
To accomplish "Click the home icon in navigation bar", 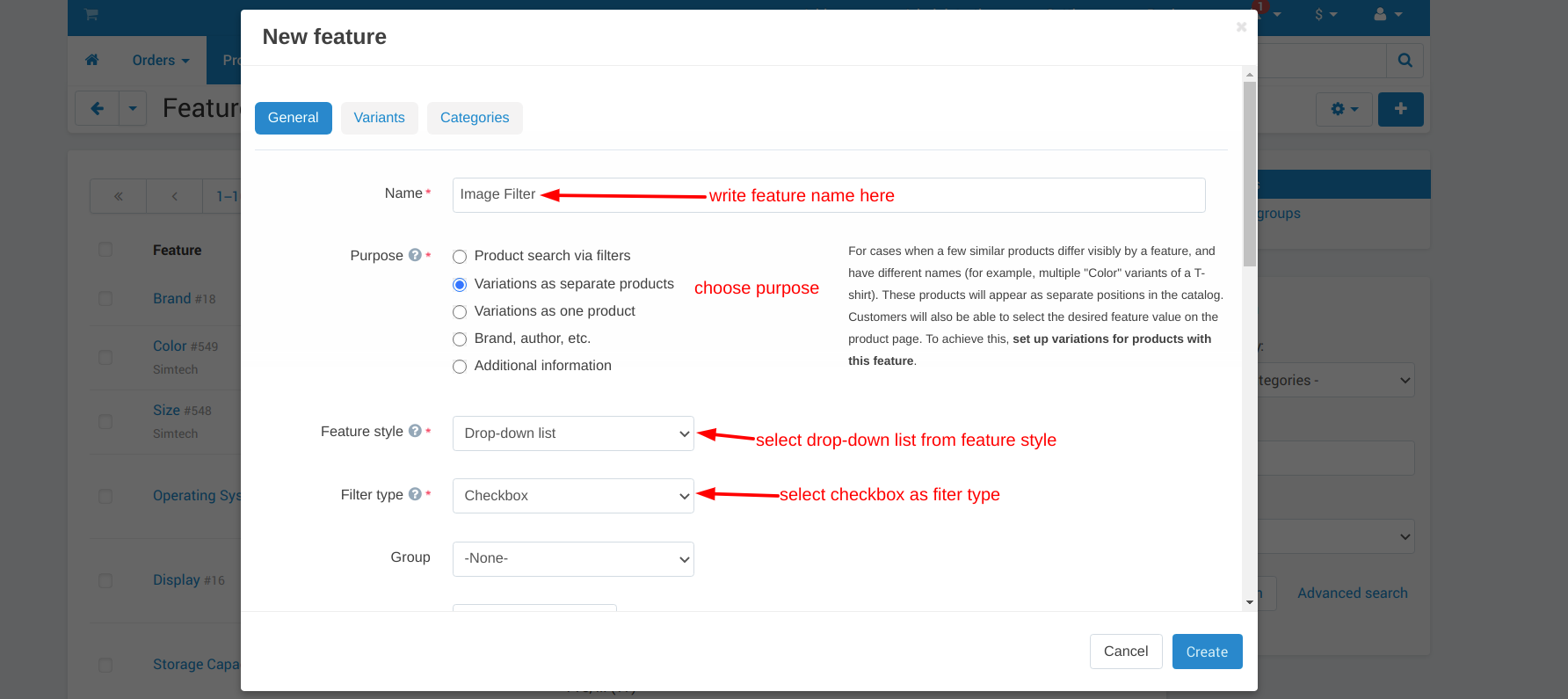I will tap(92, 60).
